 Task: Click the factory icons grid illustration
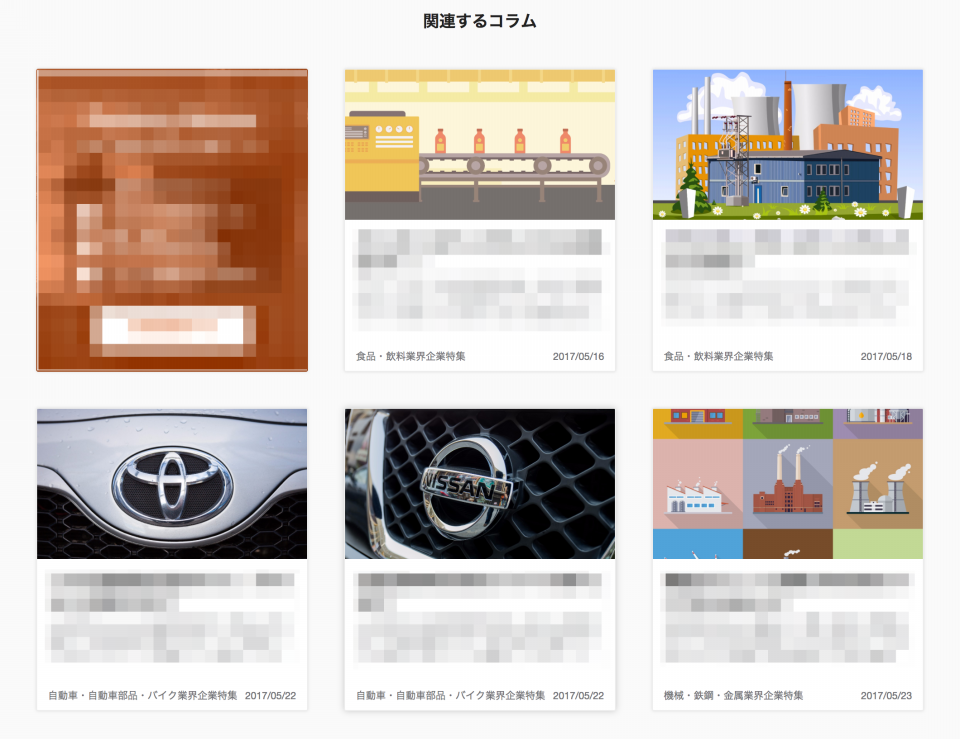pyautogui.click(x=788, y=484)
